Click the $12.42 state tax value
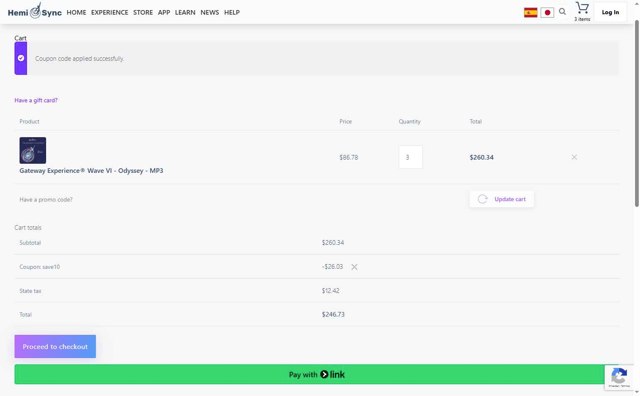This screenshot has width=640, height=396. tap(331, 291)
